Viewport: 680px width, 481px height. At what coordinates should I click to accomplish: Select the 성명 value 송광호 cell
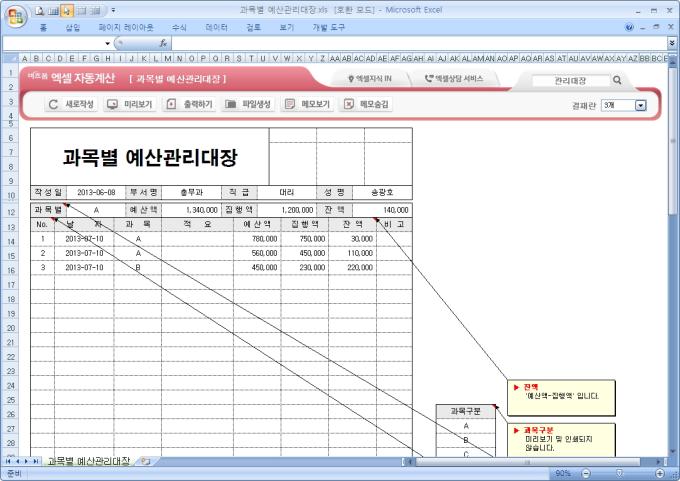click(x=382, y=192)
